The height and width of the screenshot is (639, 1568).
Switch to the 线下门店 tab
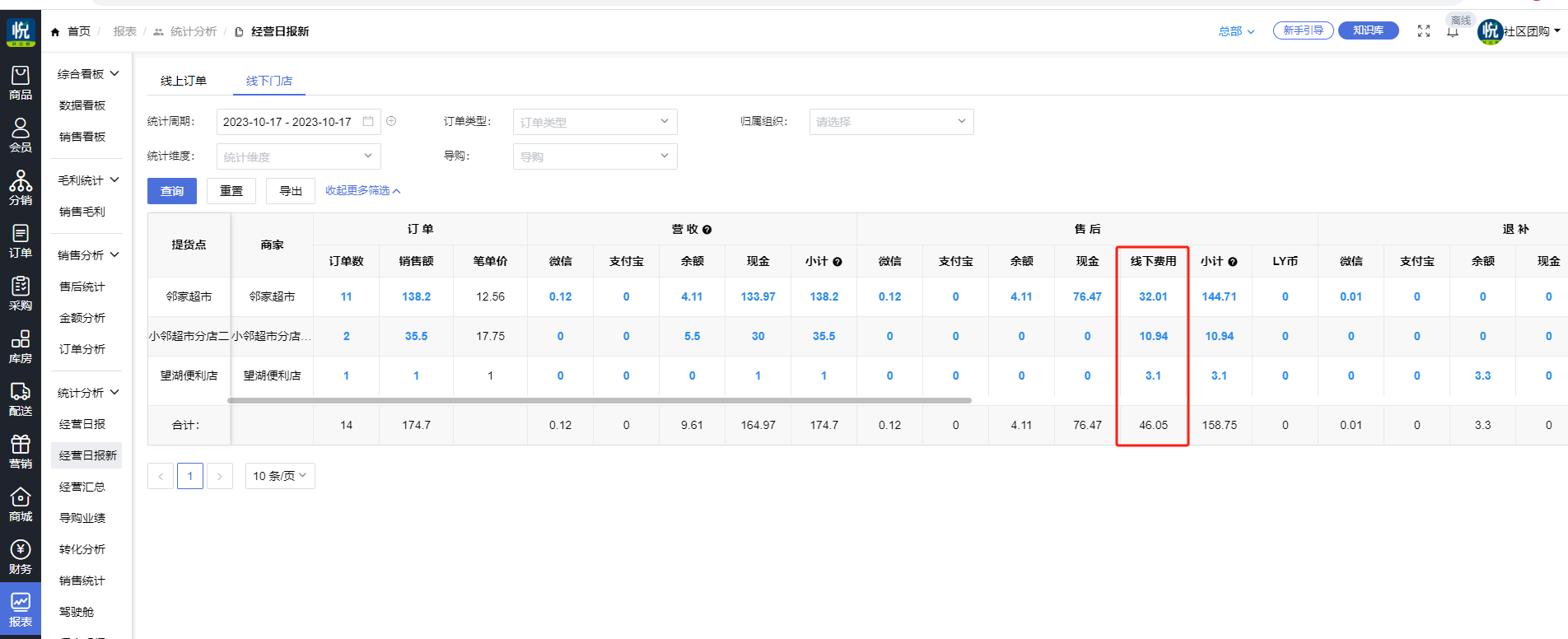click(269, 81)
